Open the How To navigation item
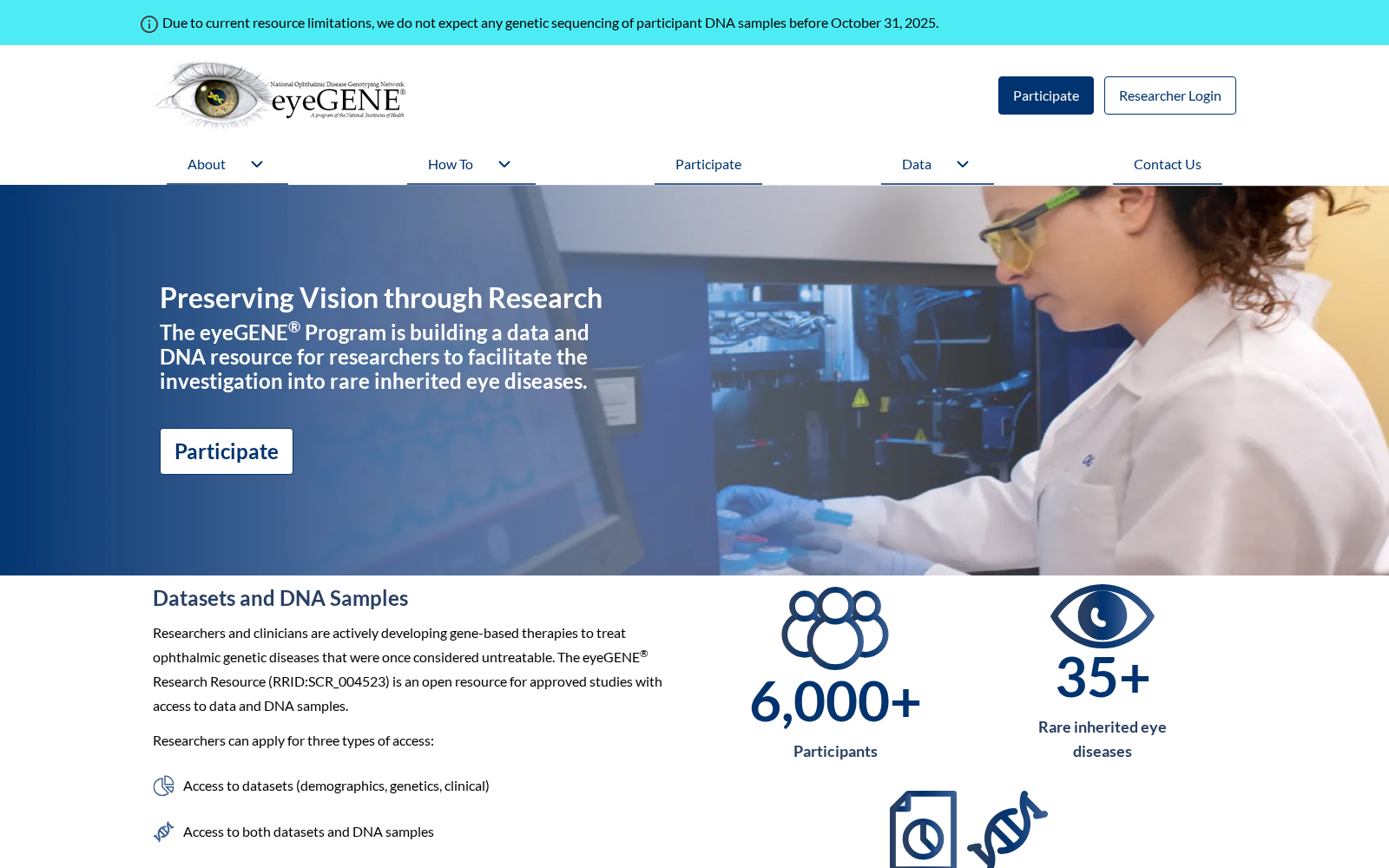The image size is (1389, 868). point(451,164)
